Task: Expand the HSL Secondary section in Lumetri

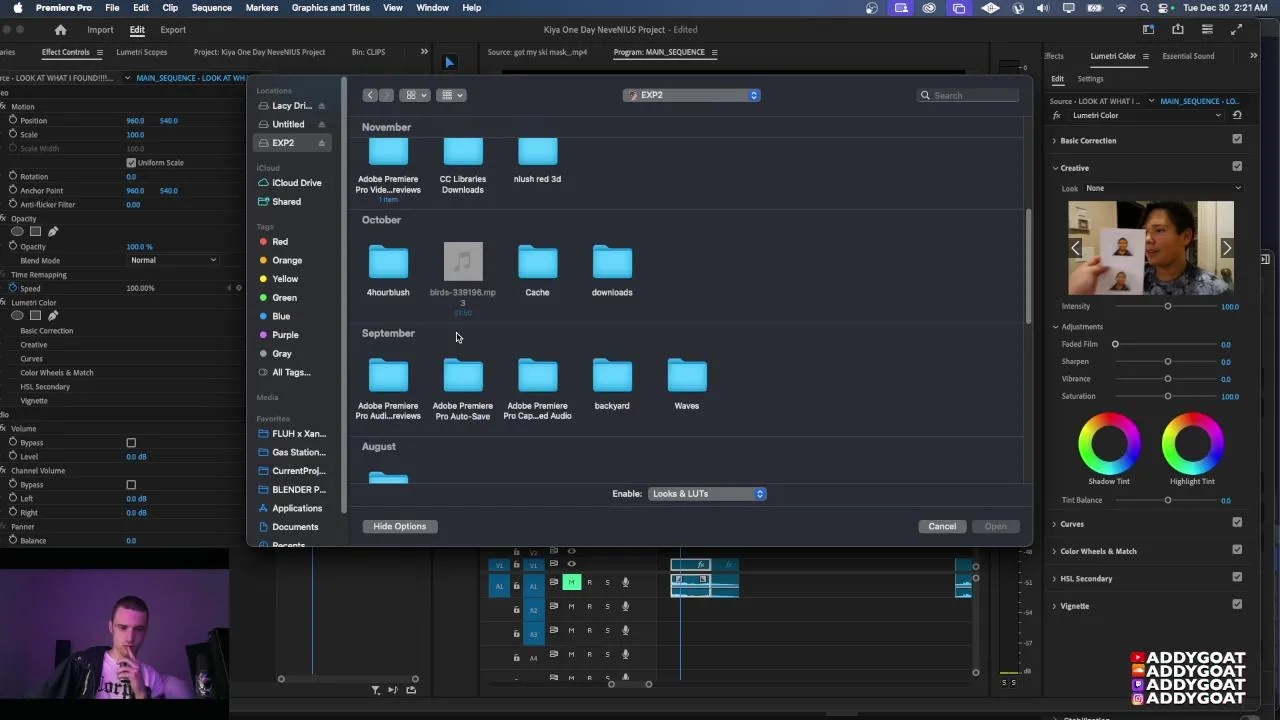Action: click(1054, 579)
